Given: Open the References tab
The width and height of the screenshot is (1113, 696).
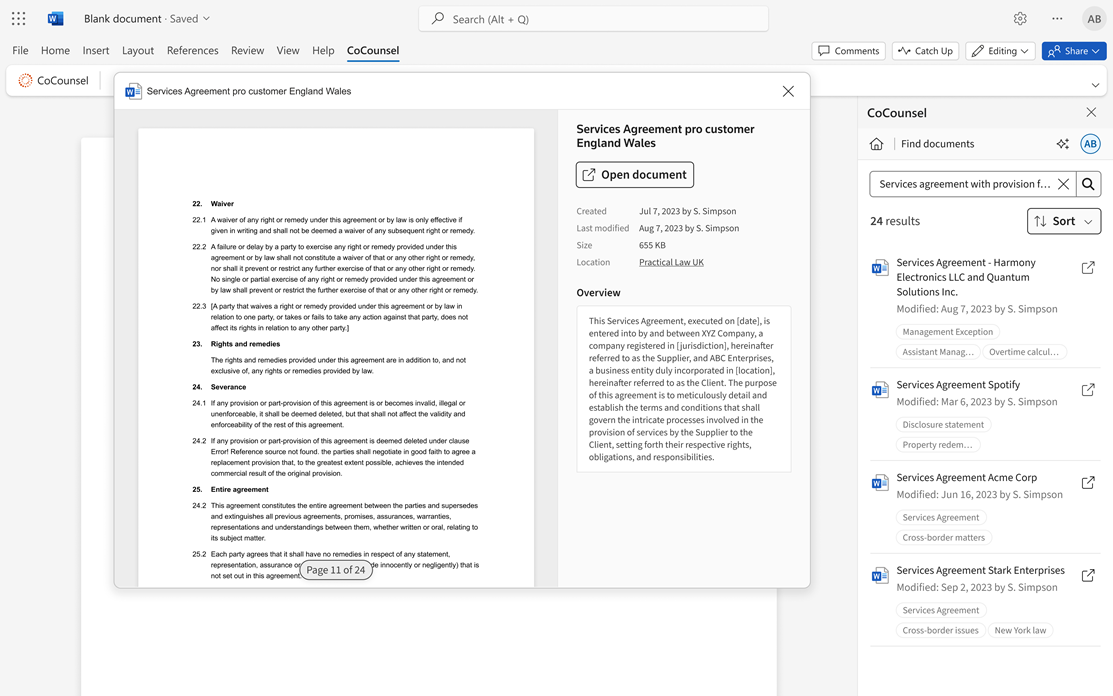Looking at the screenshot, I should 192,50.
